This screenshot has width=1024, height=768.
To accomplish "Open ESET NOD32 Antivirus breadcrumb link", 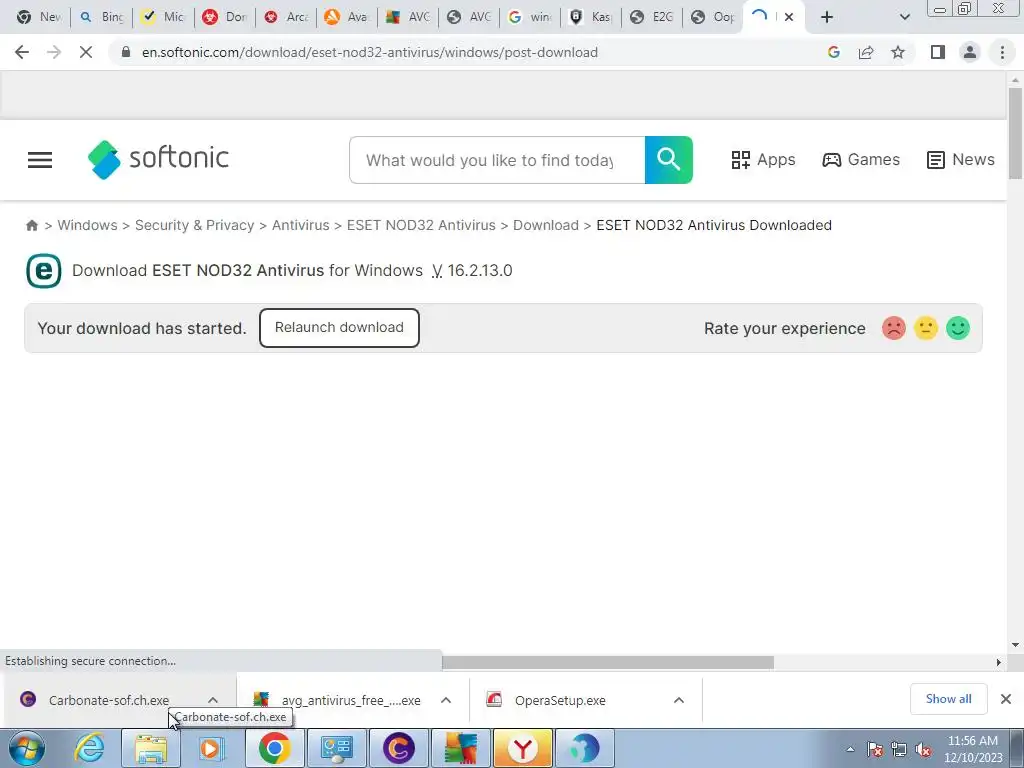I will coord(421,225).
